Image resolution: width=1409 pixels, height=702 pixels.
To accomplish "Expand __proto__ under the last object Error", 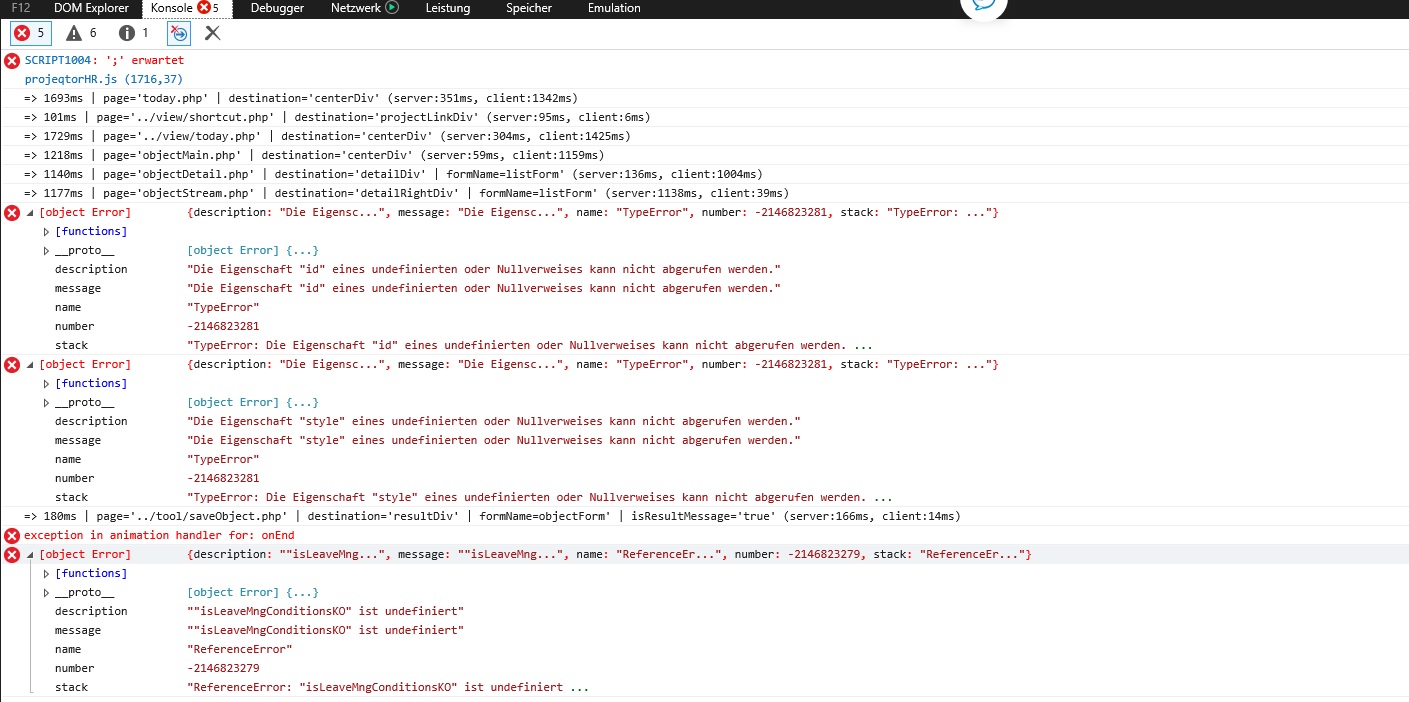I will tap(46, 593).
